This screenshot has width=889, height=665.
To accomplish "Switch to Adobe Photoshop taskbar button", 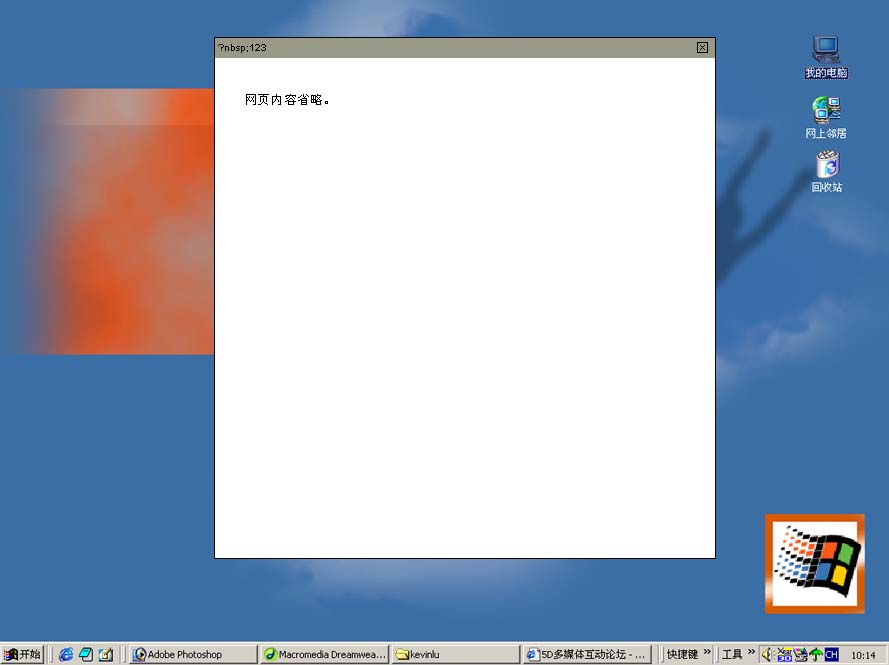I will pyautogui.click(x=193, y=654).
